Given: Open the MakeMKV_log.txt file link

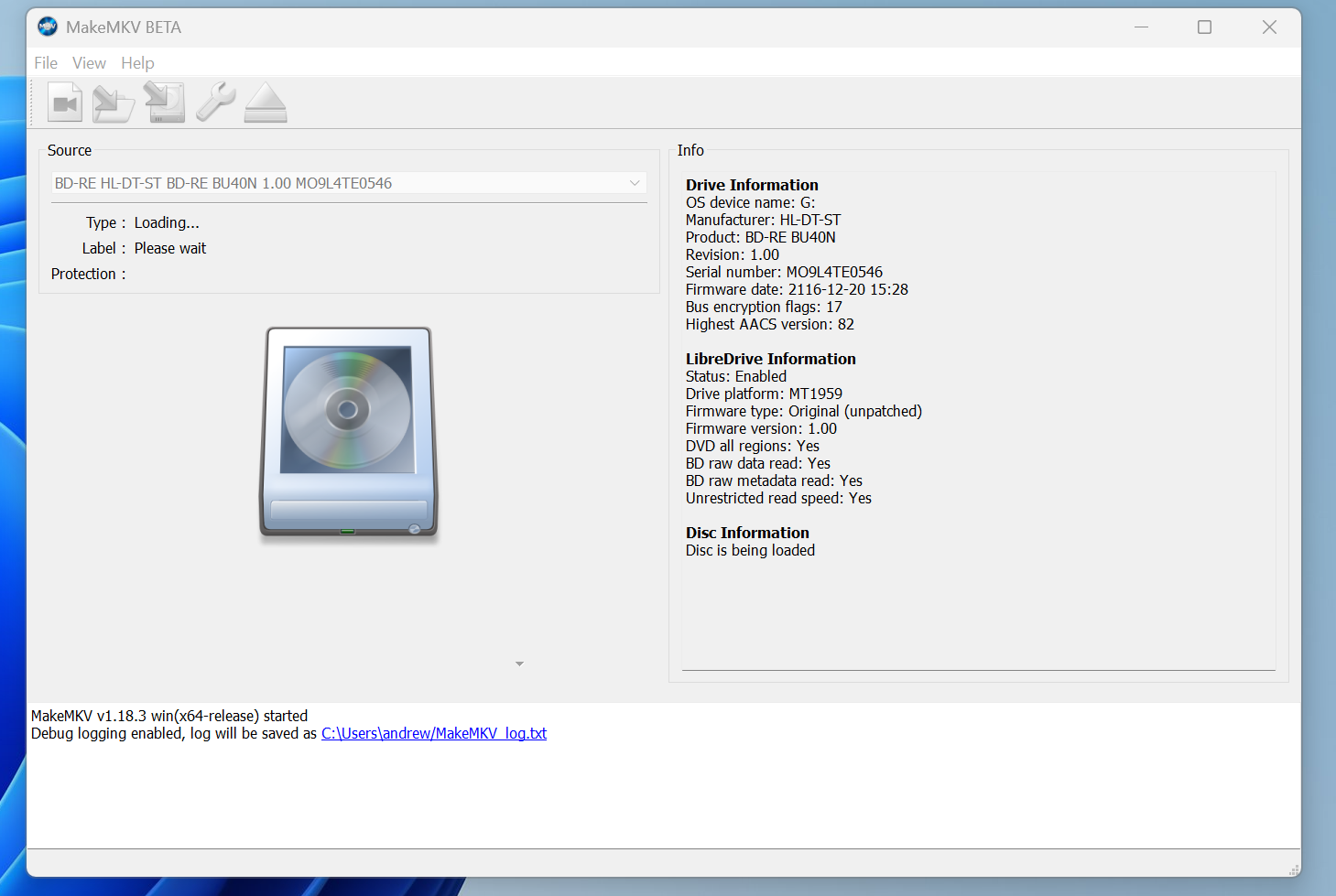Looking at the screenshot, I should [x=434, y=733].
